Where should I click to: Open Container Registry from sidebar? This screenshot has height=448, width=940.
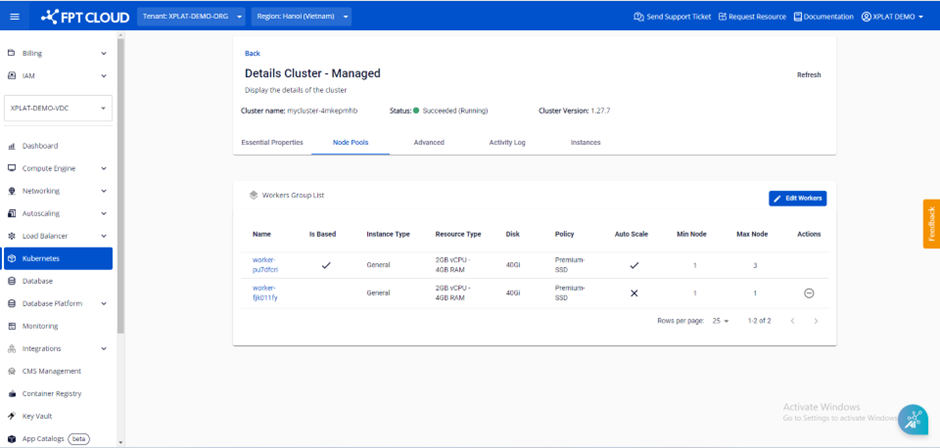[x=51, y=393]
